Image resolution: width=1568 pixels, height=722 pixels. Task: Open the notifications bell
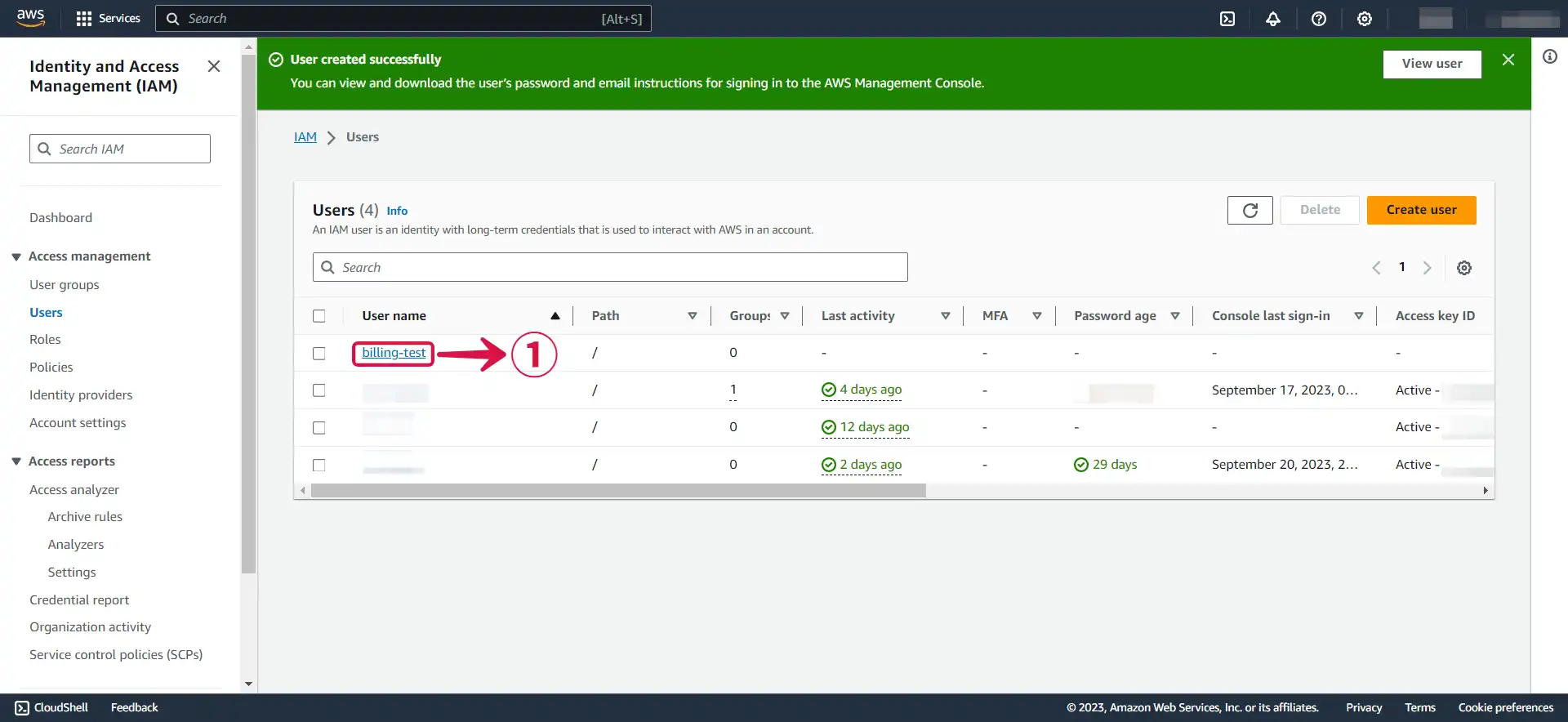(x=1273, y=19)
